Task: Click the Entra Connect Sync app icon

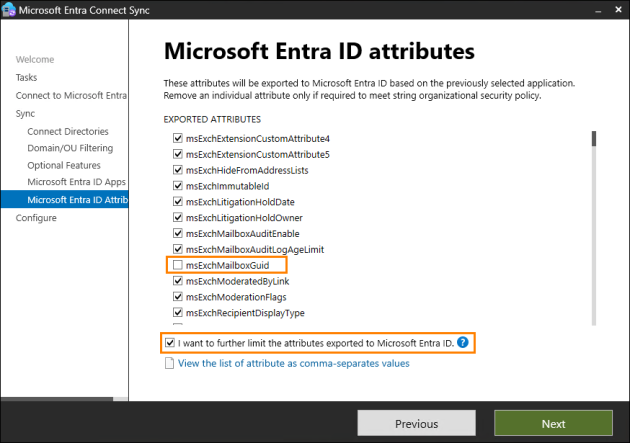Action: click(x=9, y=10)
